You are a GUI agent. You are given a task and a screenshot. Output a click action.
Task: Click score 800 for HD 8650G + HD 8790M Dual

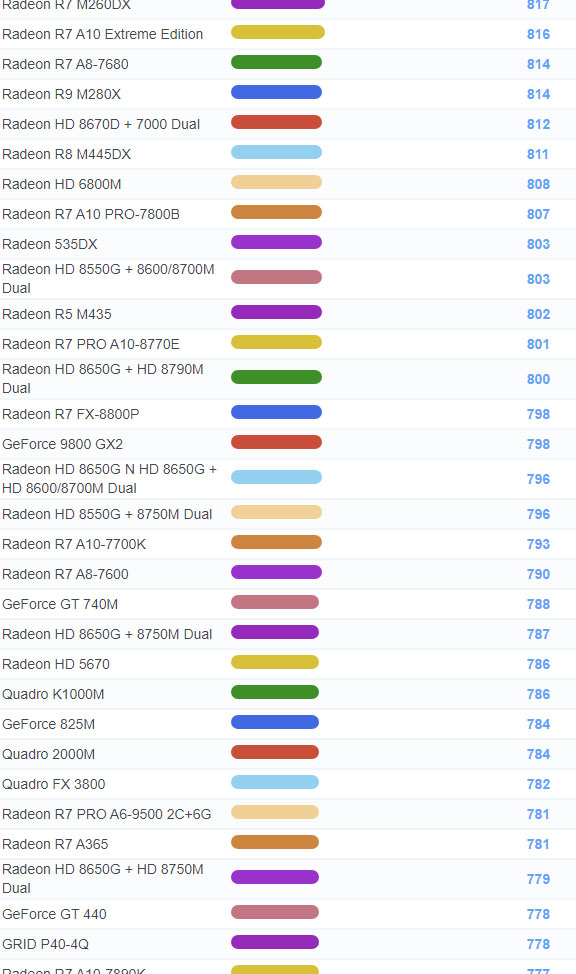coord(538,379)
